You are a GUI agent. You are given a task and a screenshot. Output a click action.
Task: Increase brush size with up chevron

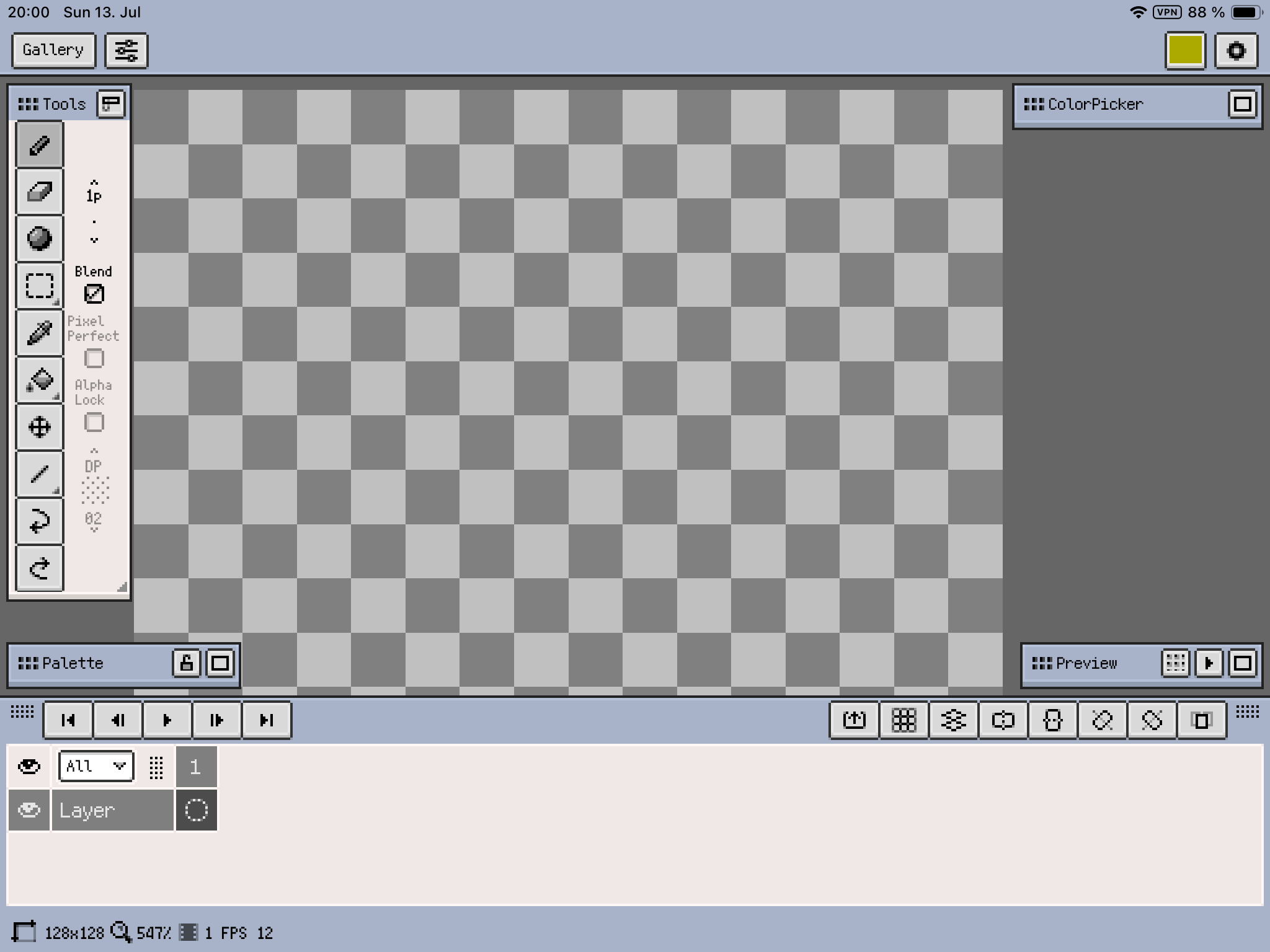(94, 182)
